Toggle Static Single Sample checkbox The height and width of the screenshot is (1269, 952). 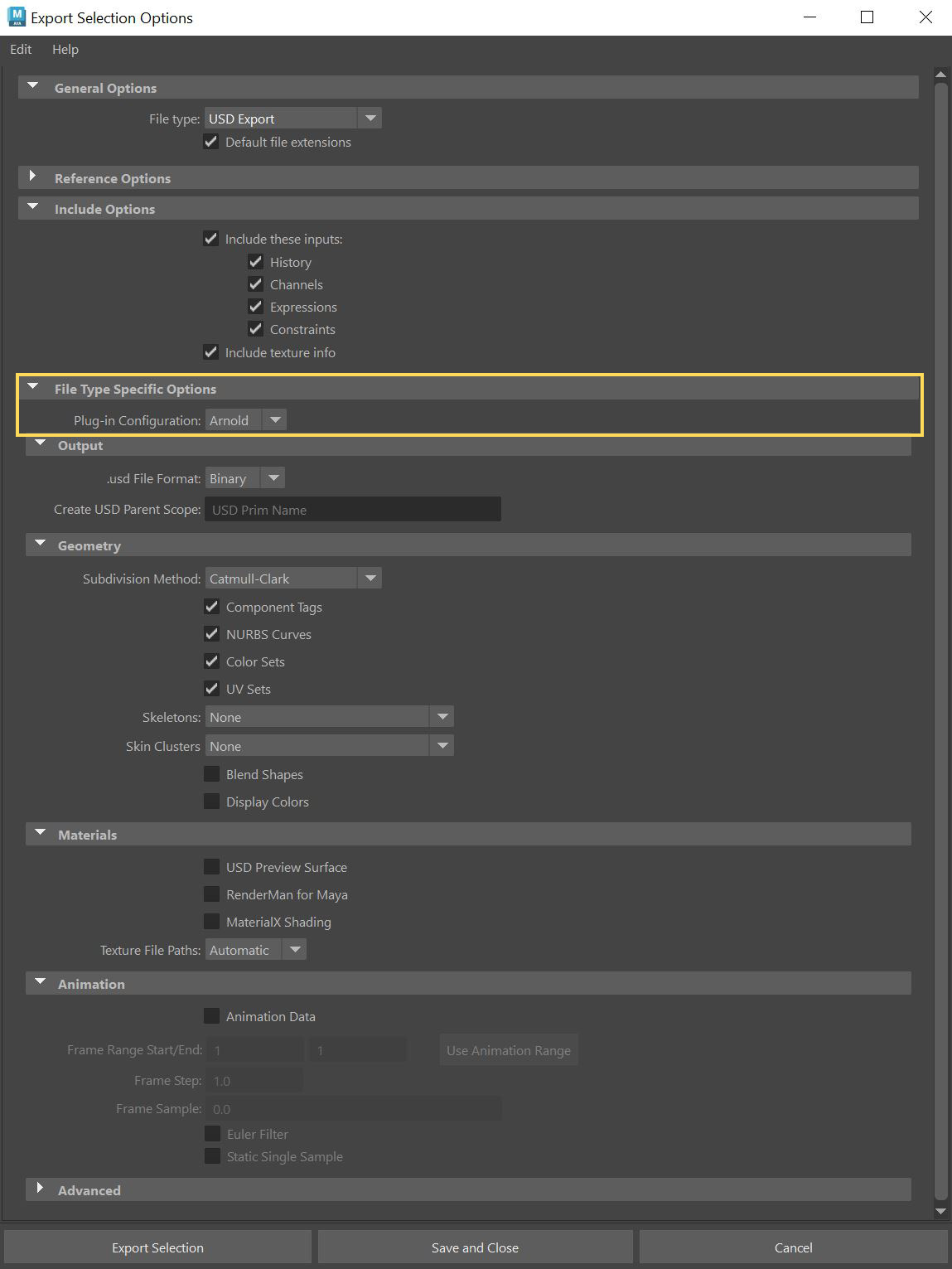click(212, 1156)
